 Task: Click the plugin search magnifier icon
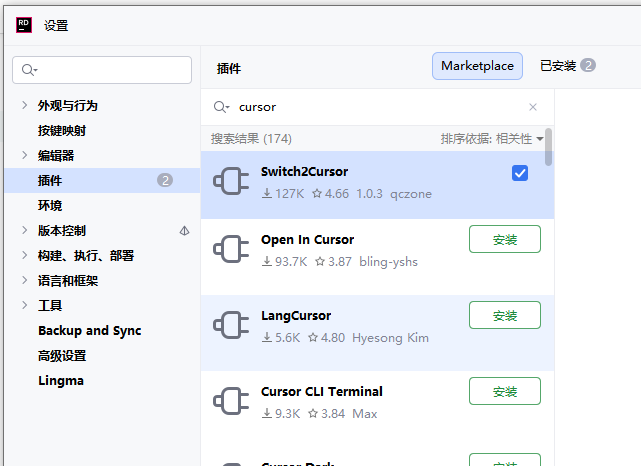point(221,107)
